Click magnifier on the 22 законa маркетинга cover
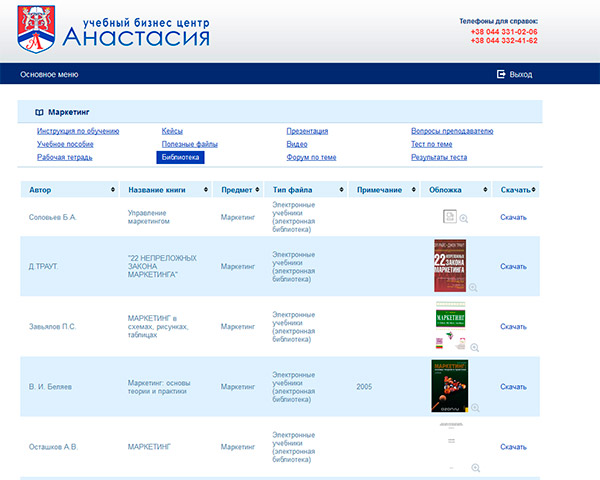 [473, 287]
